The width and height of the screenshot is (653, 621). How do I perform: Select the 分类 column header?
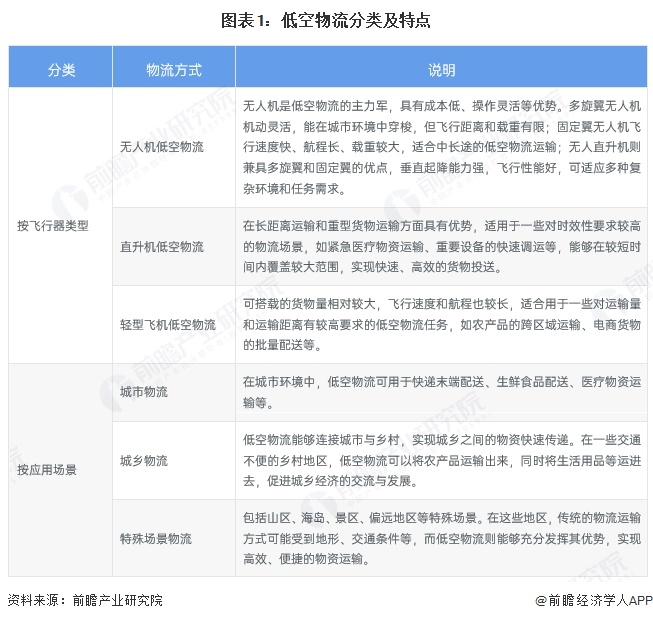pyautogui.click(x=61, y=67)
